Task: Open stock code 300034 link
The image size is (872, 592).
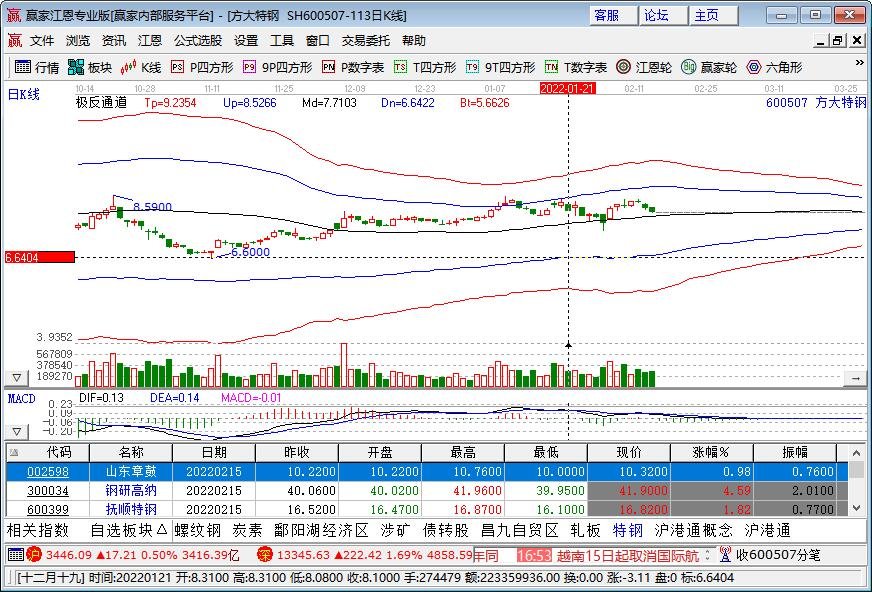Action: pos(48,491)
